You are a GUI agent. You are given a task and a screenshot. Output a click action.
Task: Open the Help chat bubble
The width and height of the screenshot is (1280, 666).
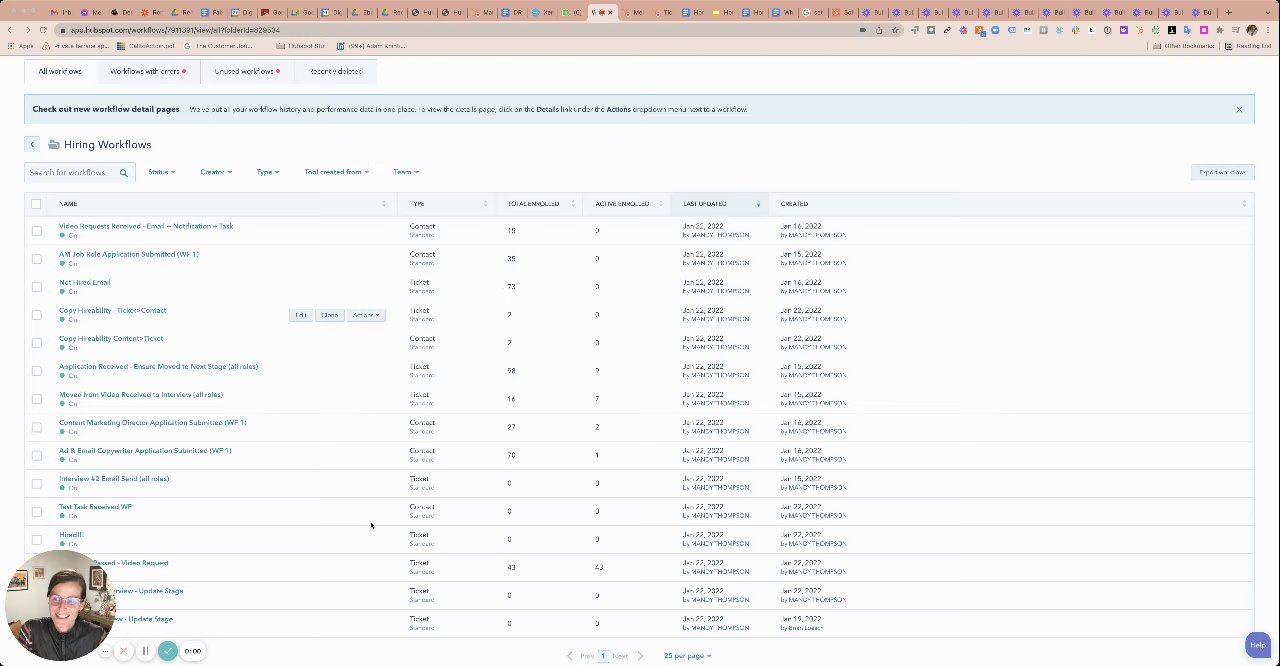(1257, 645)
